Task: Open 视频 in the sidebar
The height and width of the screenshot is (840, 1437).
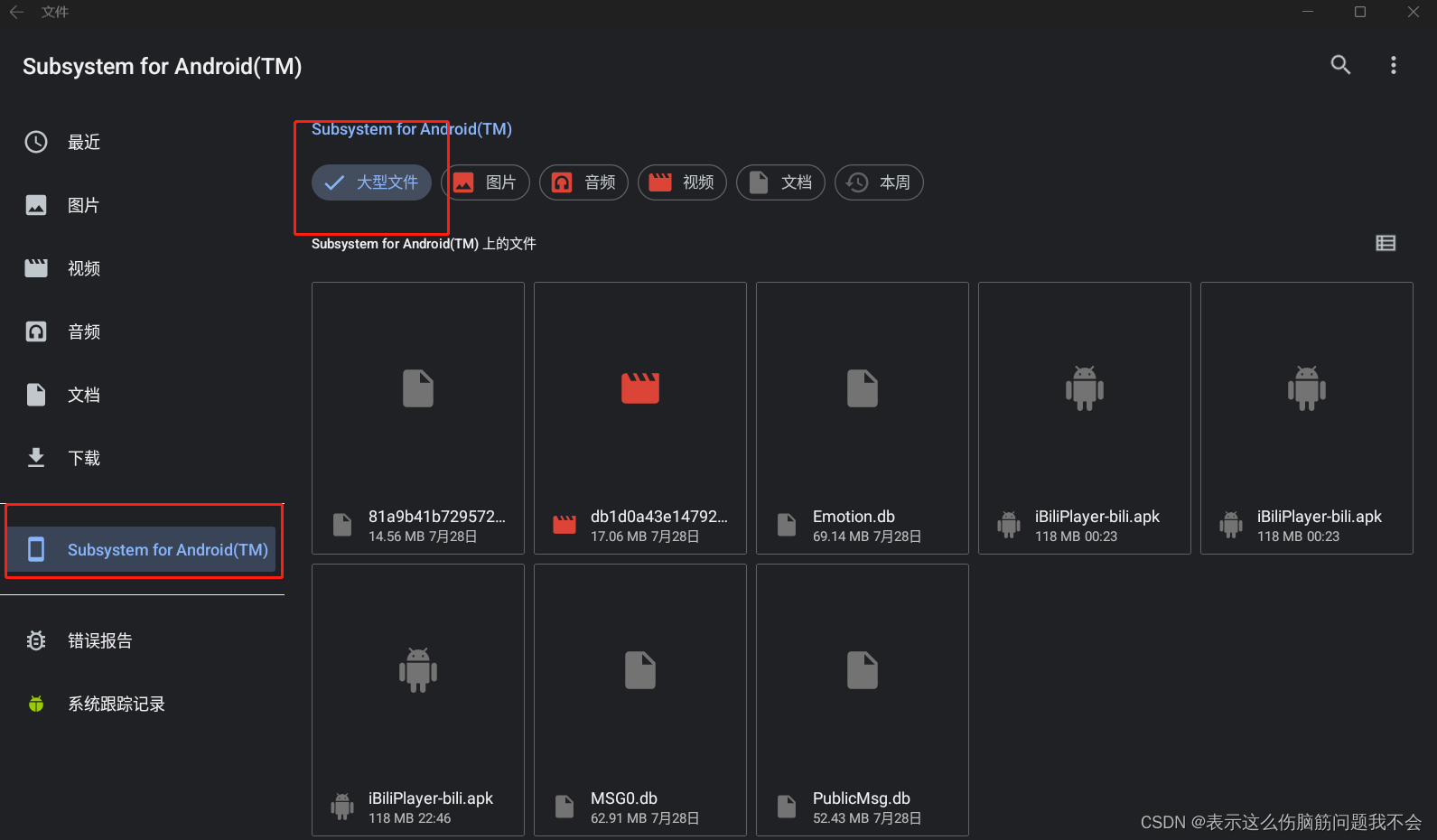Action: pos(145,268)
